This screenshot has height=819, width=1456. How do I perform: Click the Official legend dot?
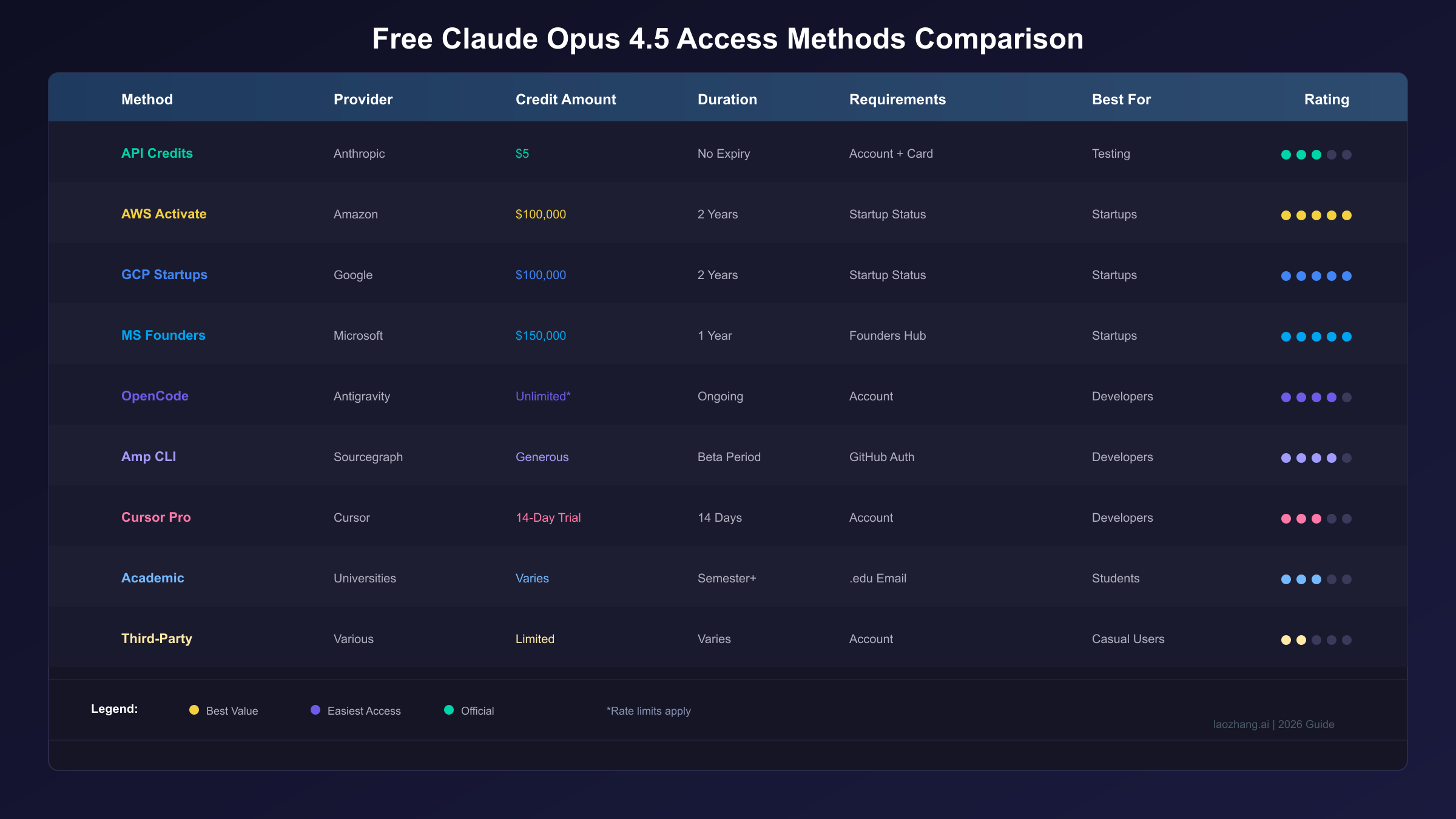tap(449, 710)
